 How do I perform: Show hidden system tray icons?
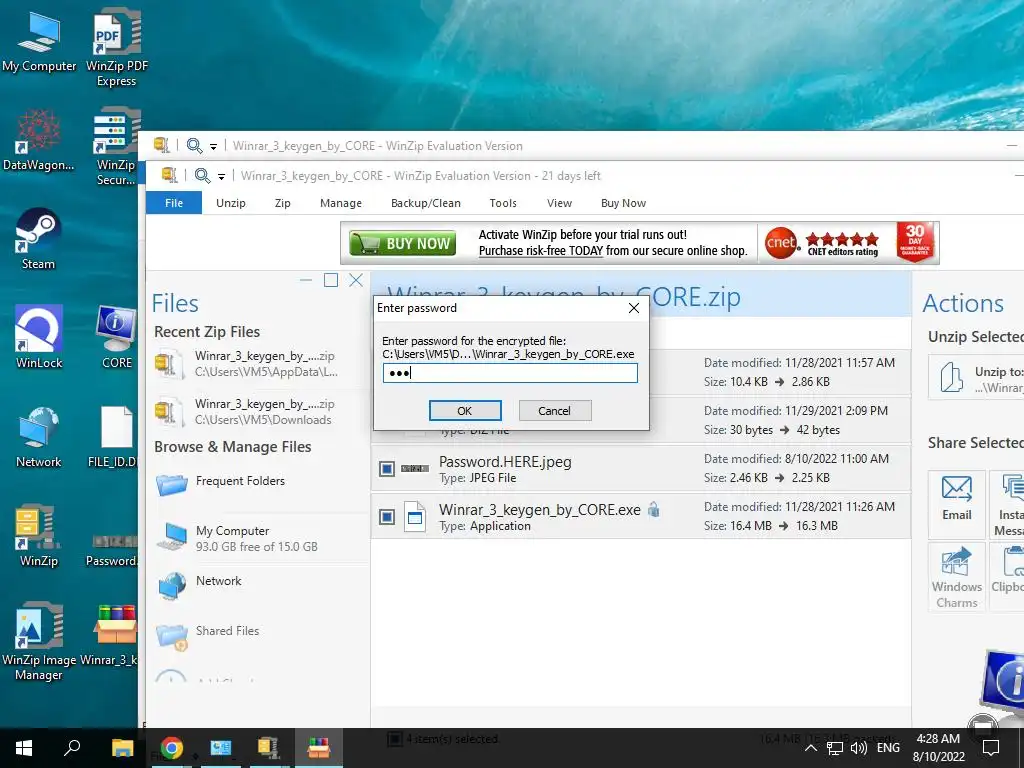point(810,748)
